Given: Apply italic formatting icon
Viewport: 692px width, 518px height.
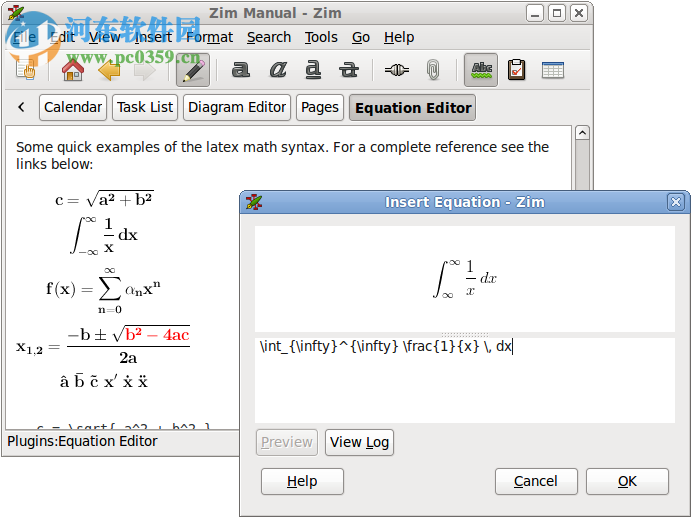Looking at the screenshot, I should 278,70.
